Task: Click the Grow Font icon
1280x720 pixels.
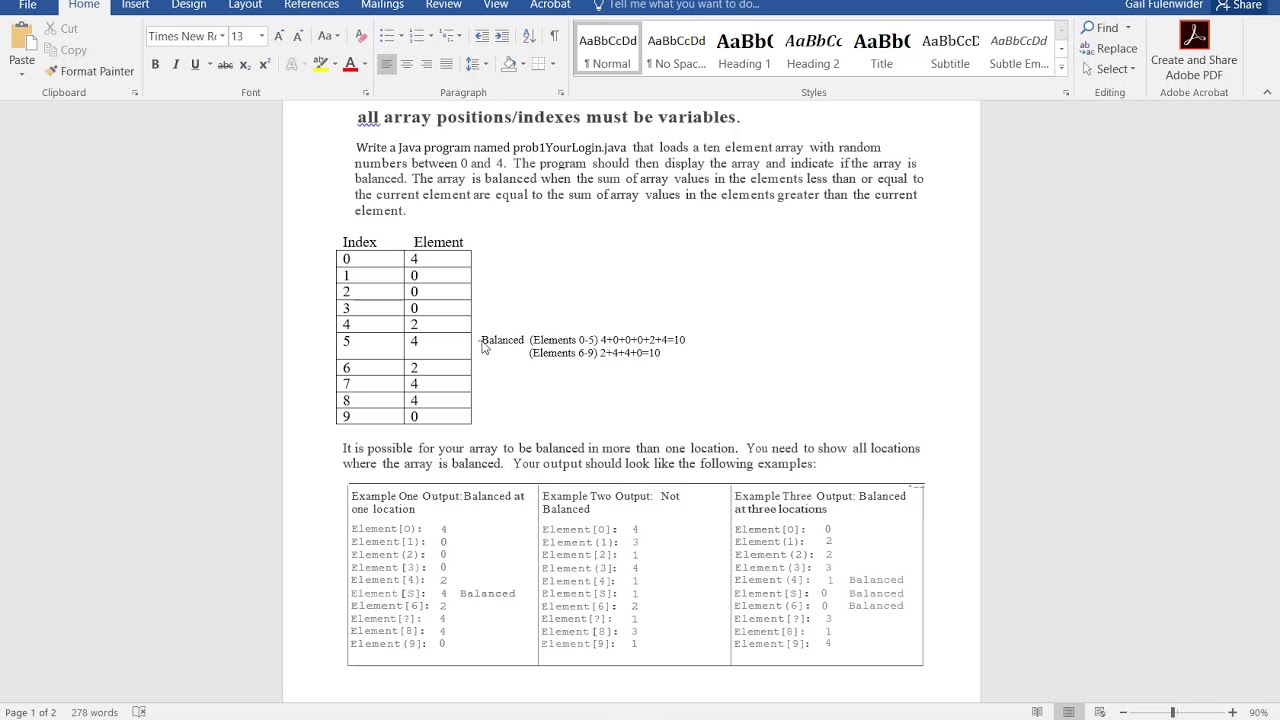Action: click(x=279, y=36)
